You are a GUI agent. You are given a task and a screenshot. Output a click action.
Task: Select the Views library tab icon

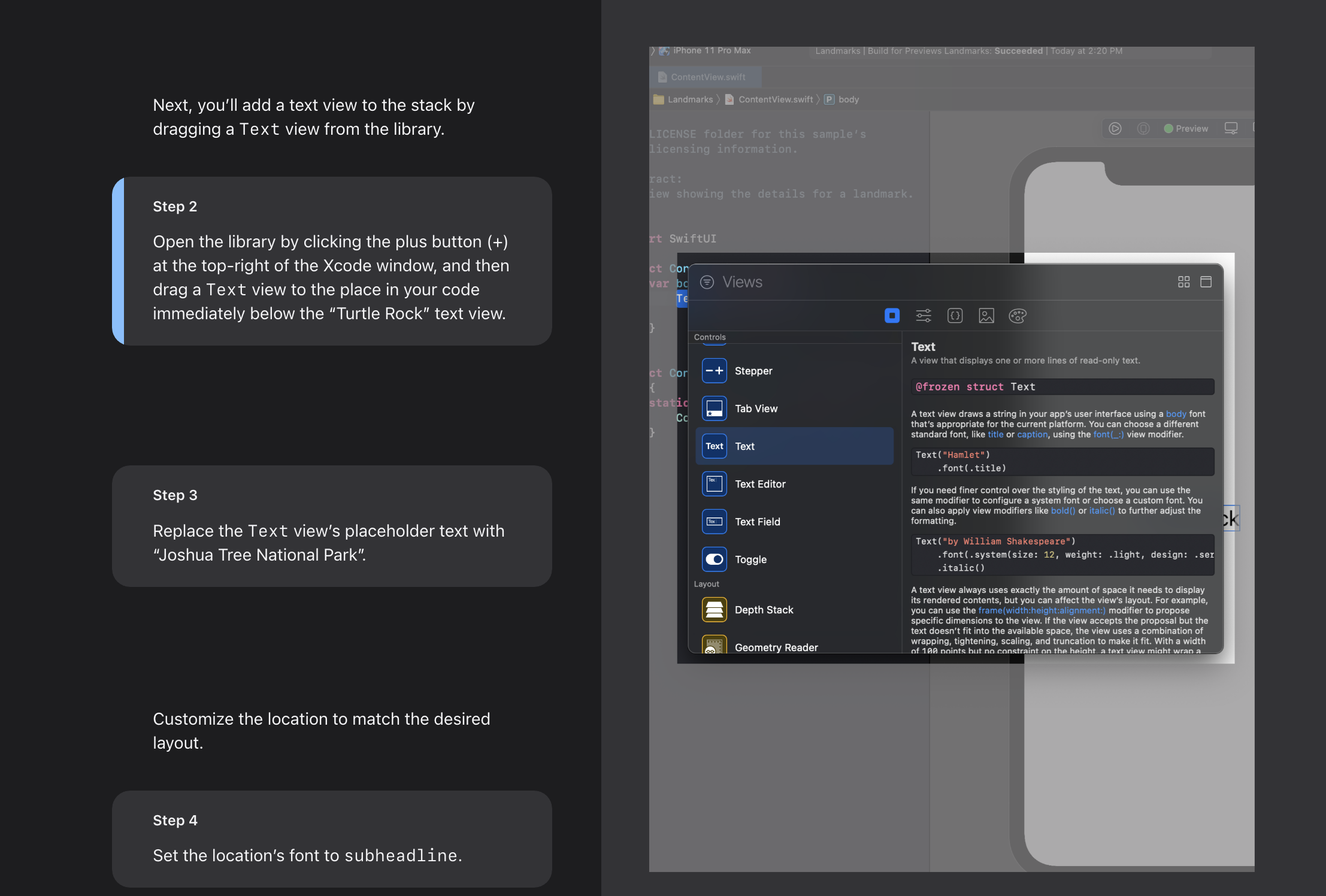892,316
